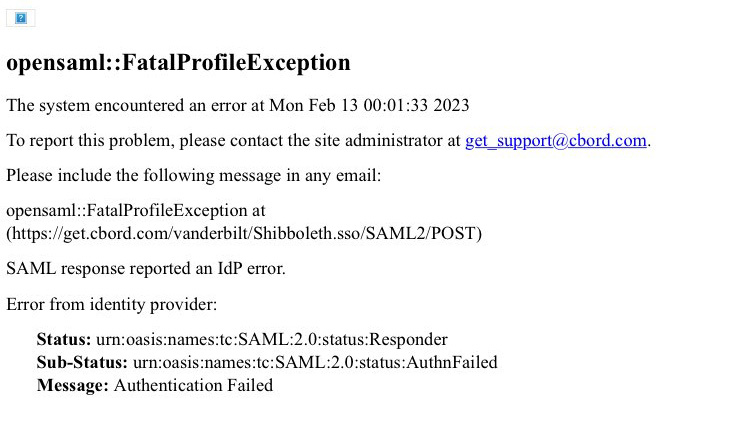Open the get_support@cbord.com email link
This screenshot has width=750, height=435.
pos(556,141)
